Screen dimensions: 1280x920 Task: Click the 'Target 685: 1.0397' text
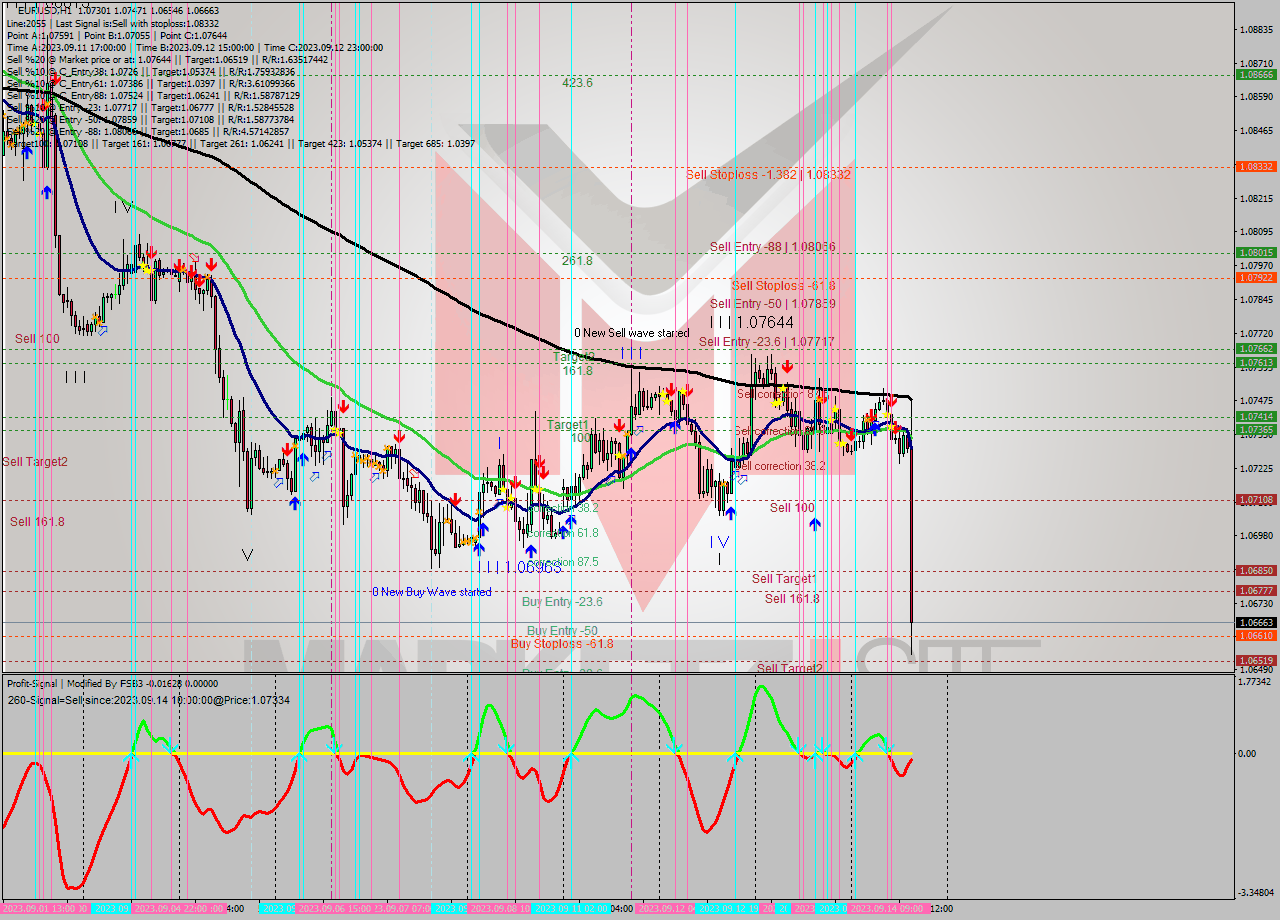coord(435,144)
